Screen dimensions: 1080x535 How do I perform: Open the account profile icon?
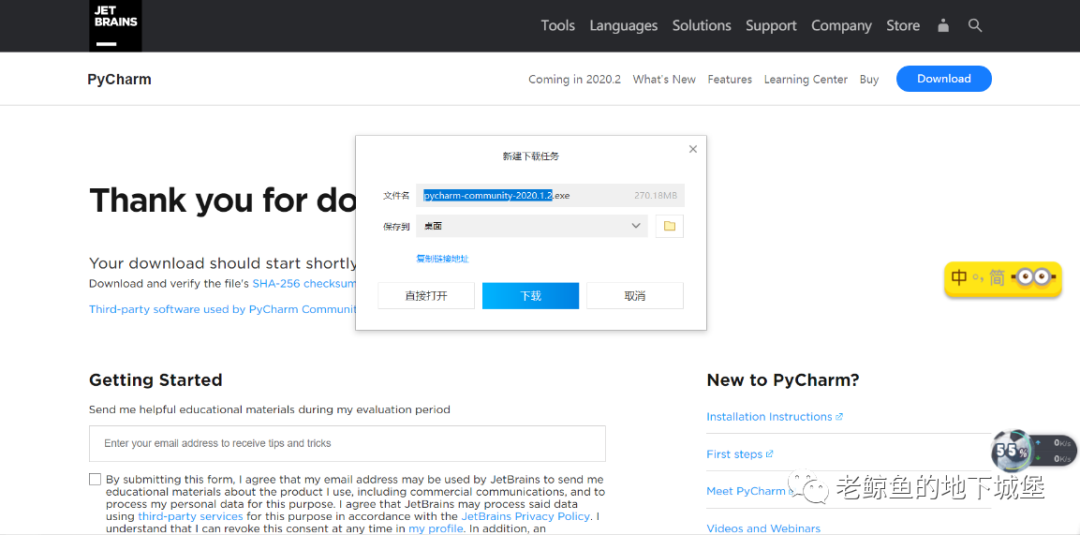coord(943,25)
